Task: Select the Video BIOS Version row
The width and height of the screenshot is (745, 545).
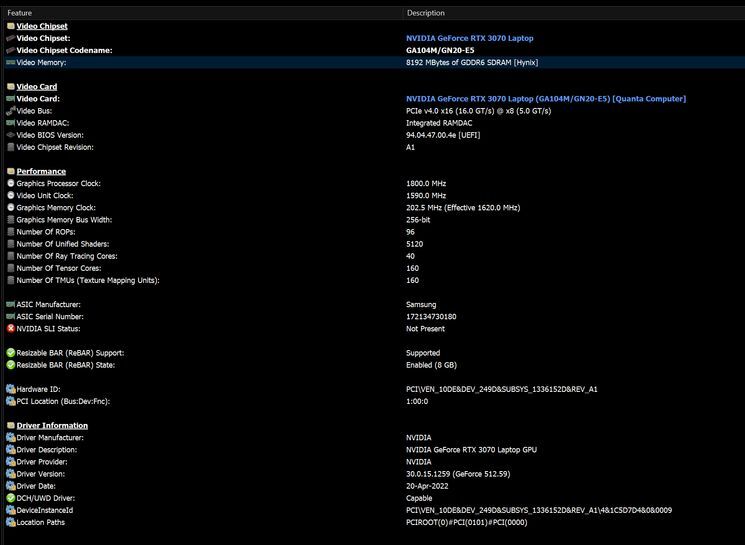Action: pos(50,135)
